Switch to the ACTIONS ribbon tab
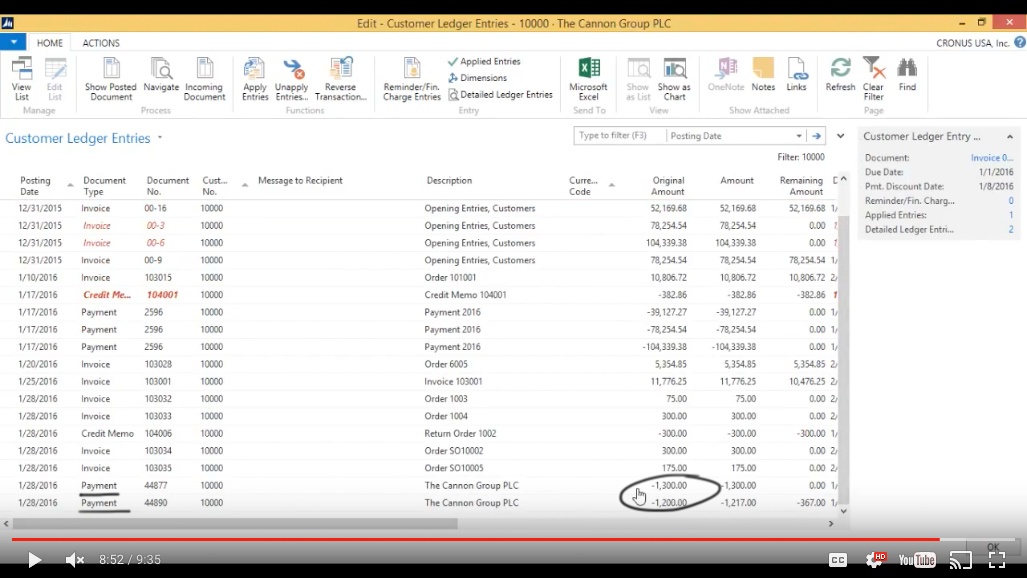Screen dimensions: 1027x578 point(101,43)
